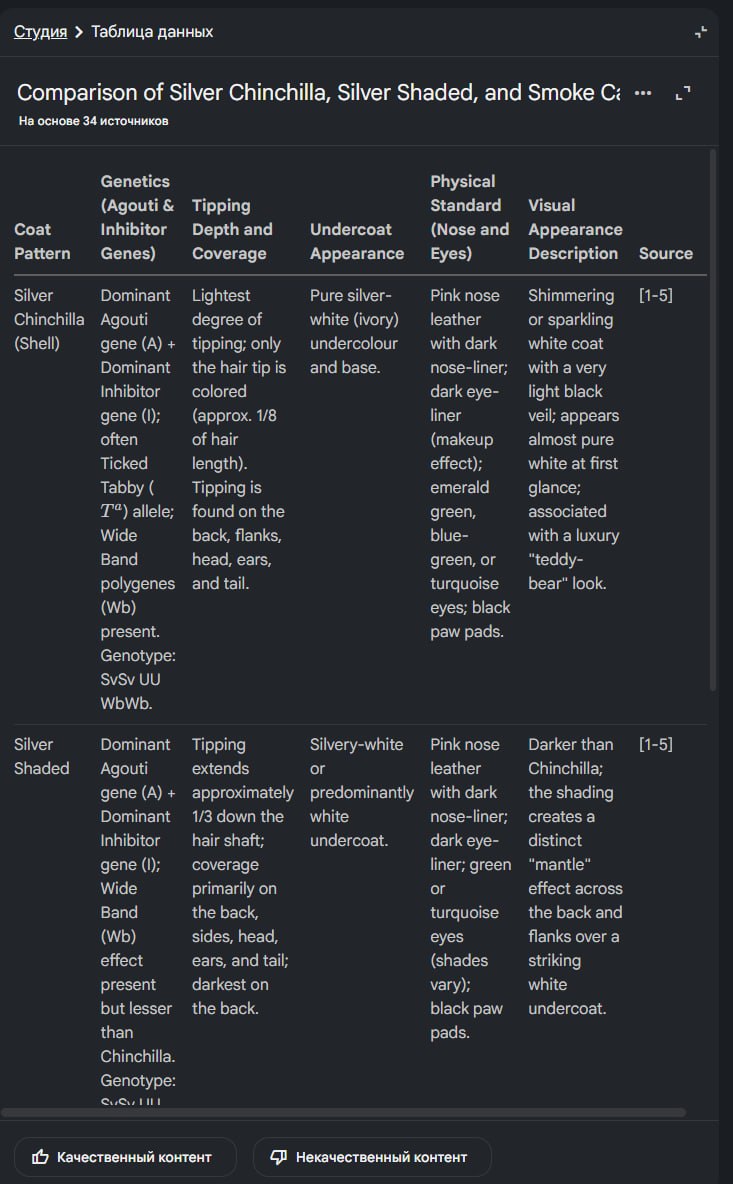Click the 'Source' column header

[x=665, y=253]
